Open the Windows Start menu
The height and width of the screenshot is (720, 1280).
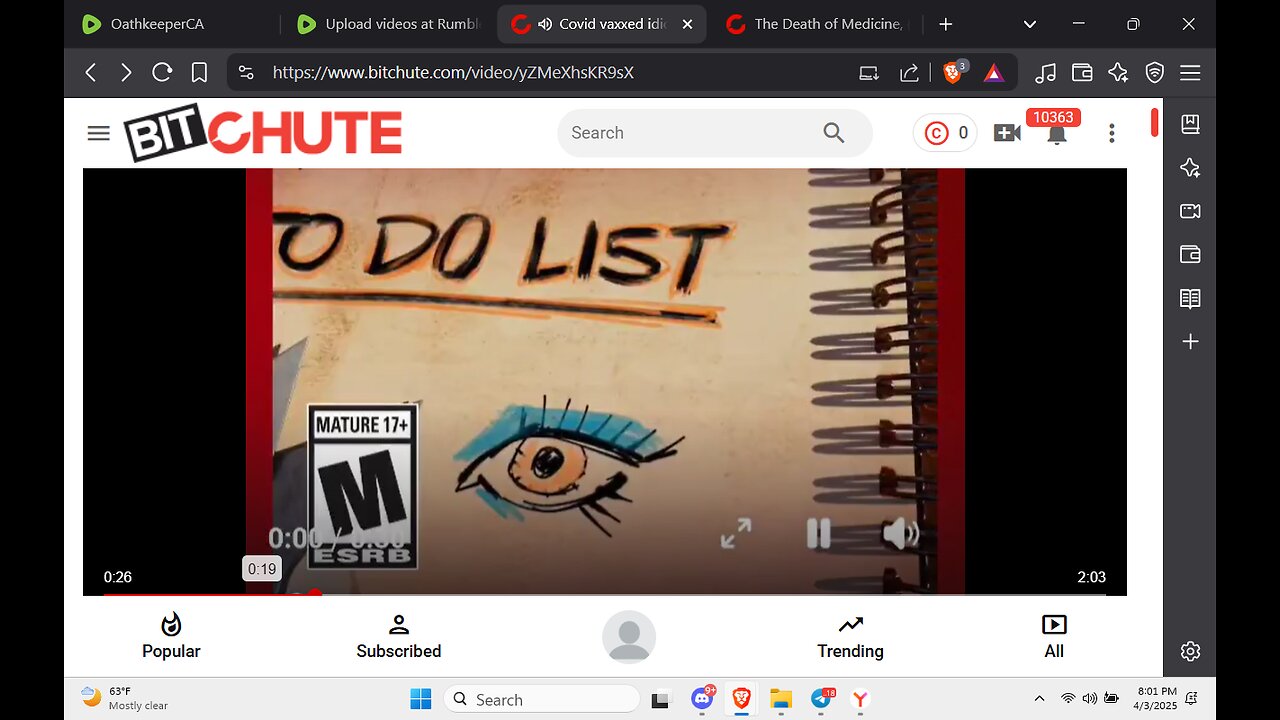pyautogui.click(x=421, y=699)
